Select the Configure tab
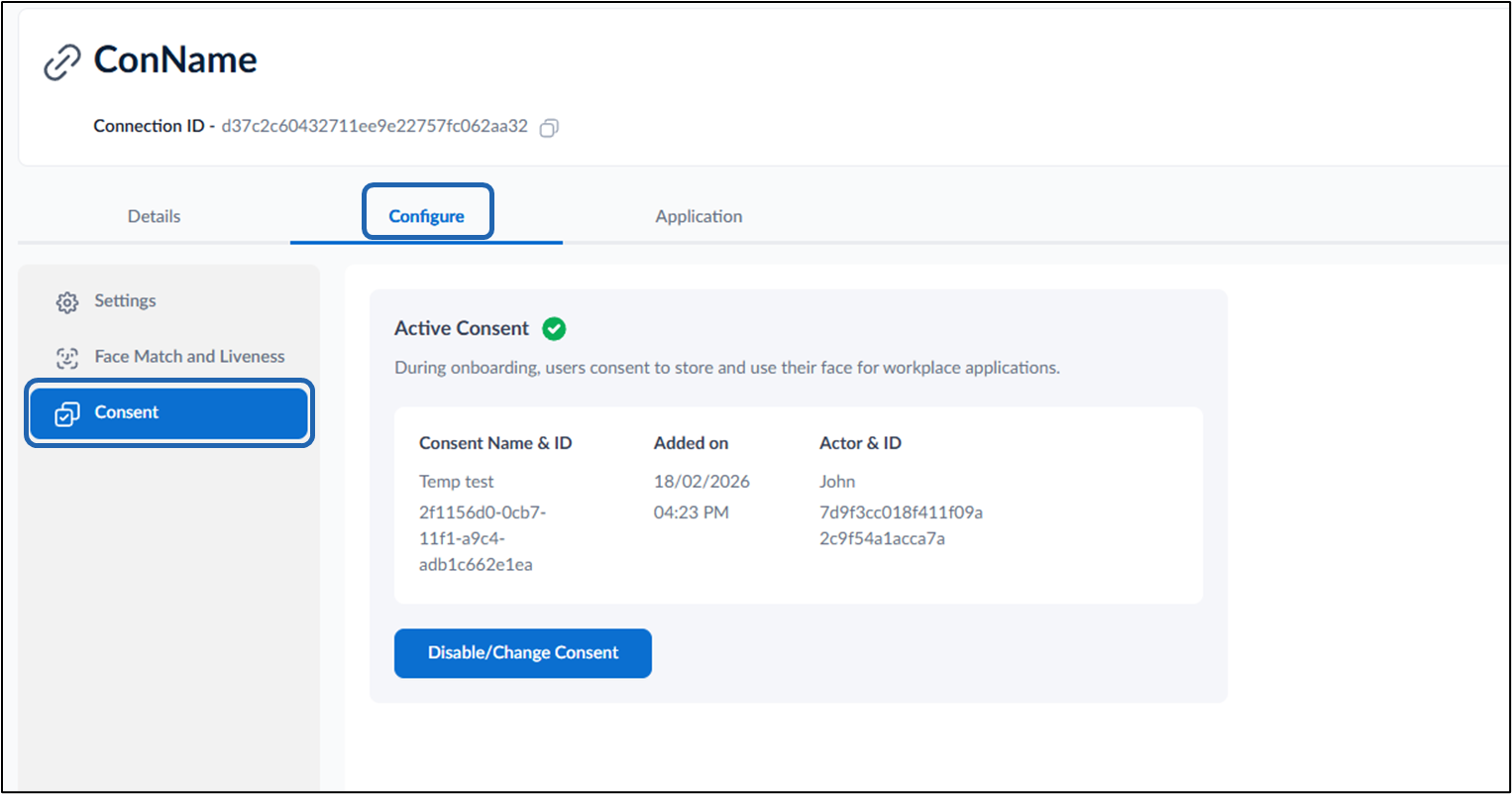This screenshot has width=1512, height=794. [x=426, y=216]
